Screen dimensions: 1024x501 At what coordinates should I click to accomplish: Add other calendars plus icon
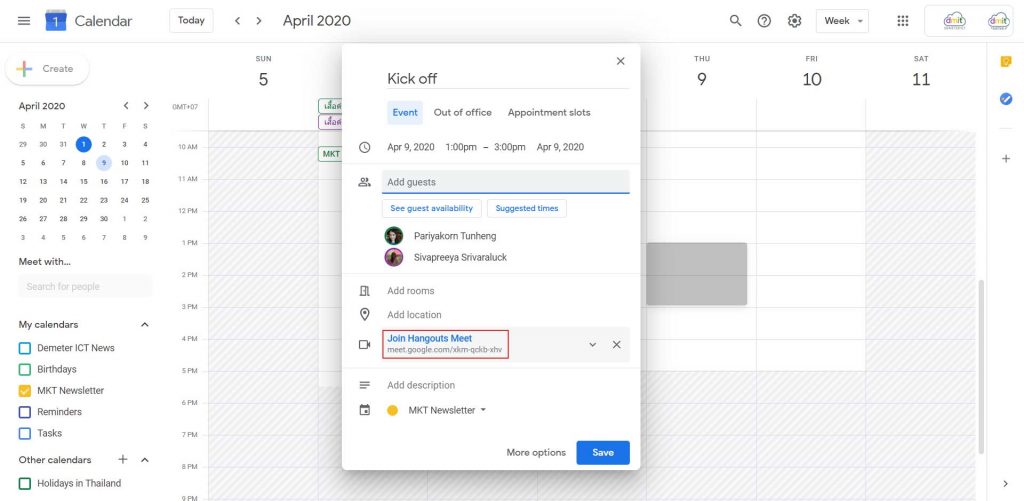(x=123, y=459)
